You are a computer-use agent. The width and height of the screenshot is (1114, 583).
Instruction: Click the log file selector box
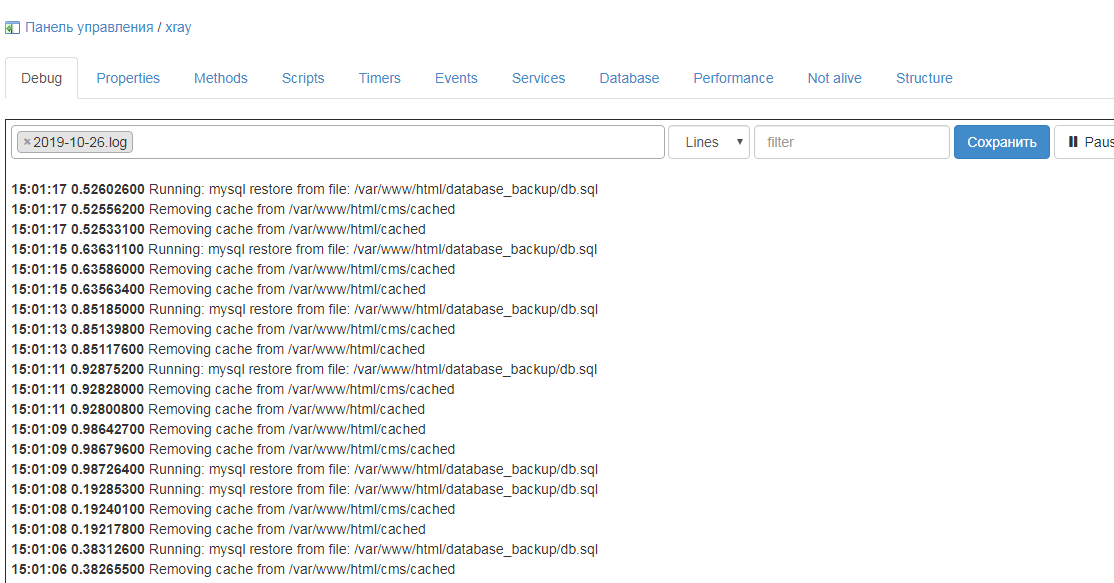pyautogui.click(x=400, y=142)
